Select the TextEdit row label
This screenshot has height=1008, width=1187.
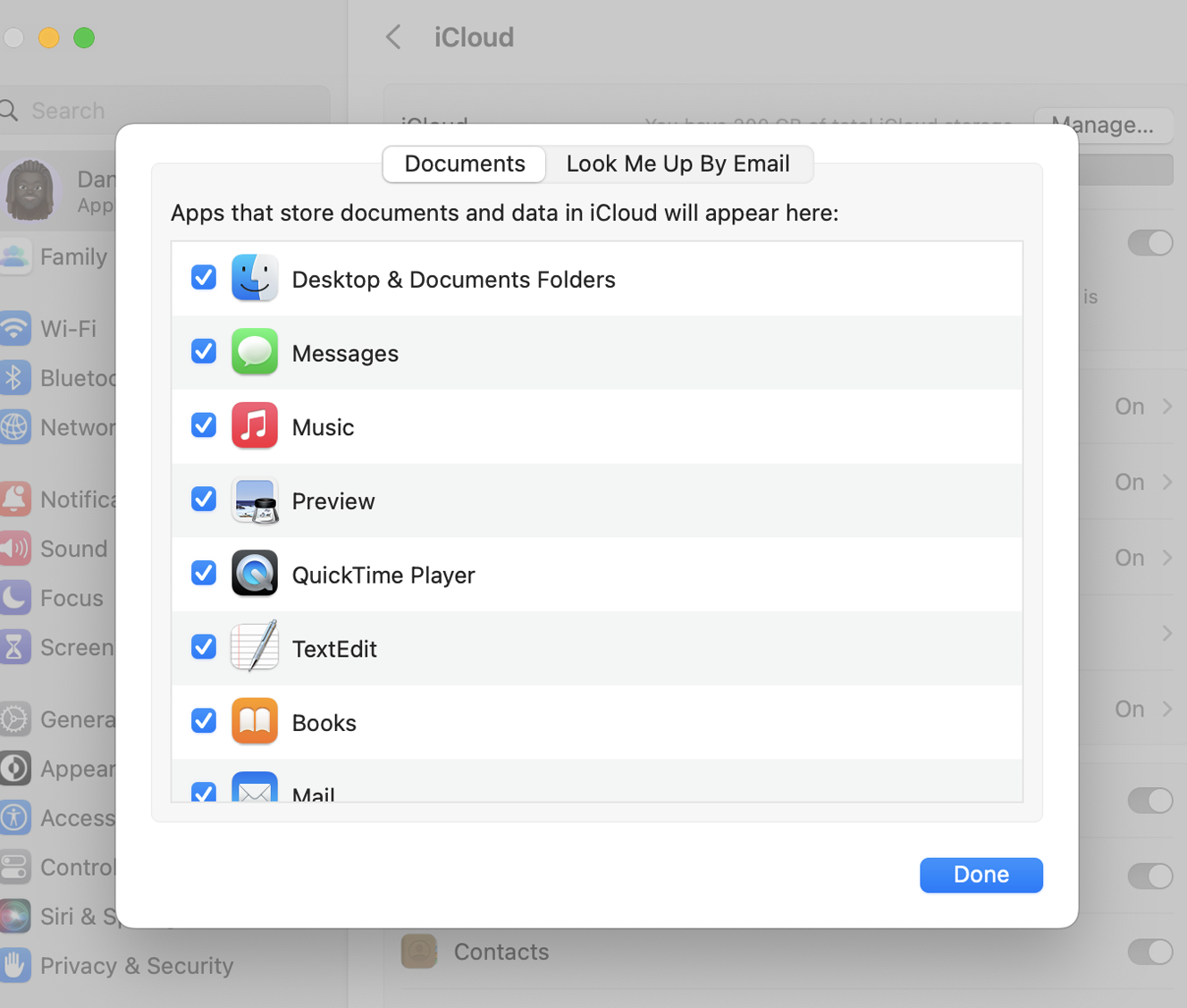(x=334, y=649)
